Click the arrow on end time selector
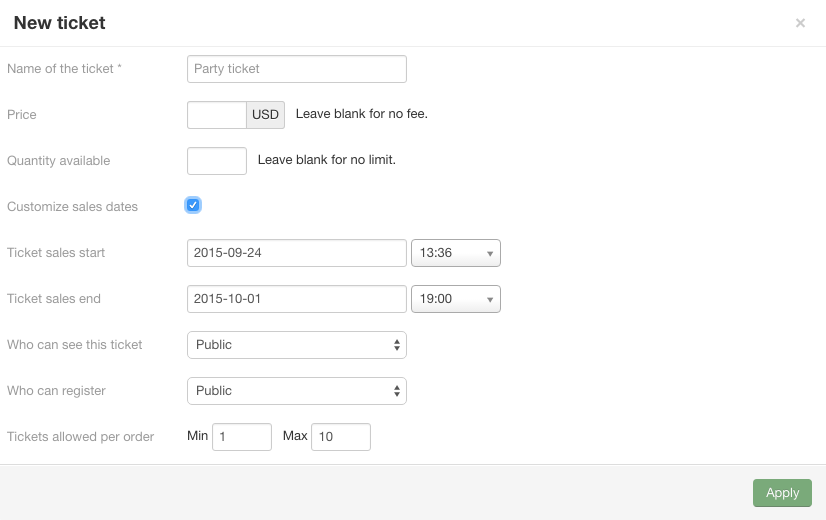 (x=490, y=300)
